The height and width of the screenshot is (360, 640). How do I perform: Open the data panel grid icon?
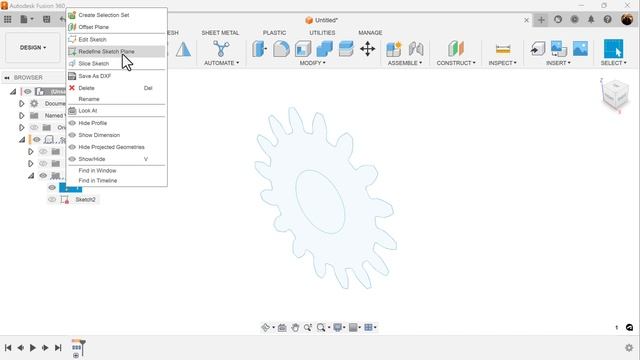[8, 19]
